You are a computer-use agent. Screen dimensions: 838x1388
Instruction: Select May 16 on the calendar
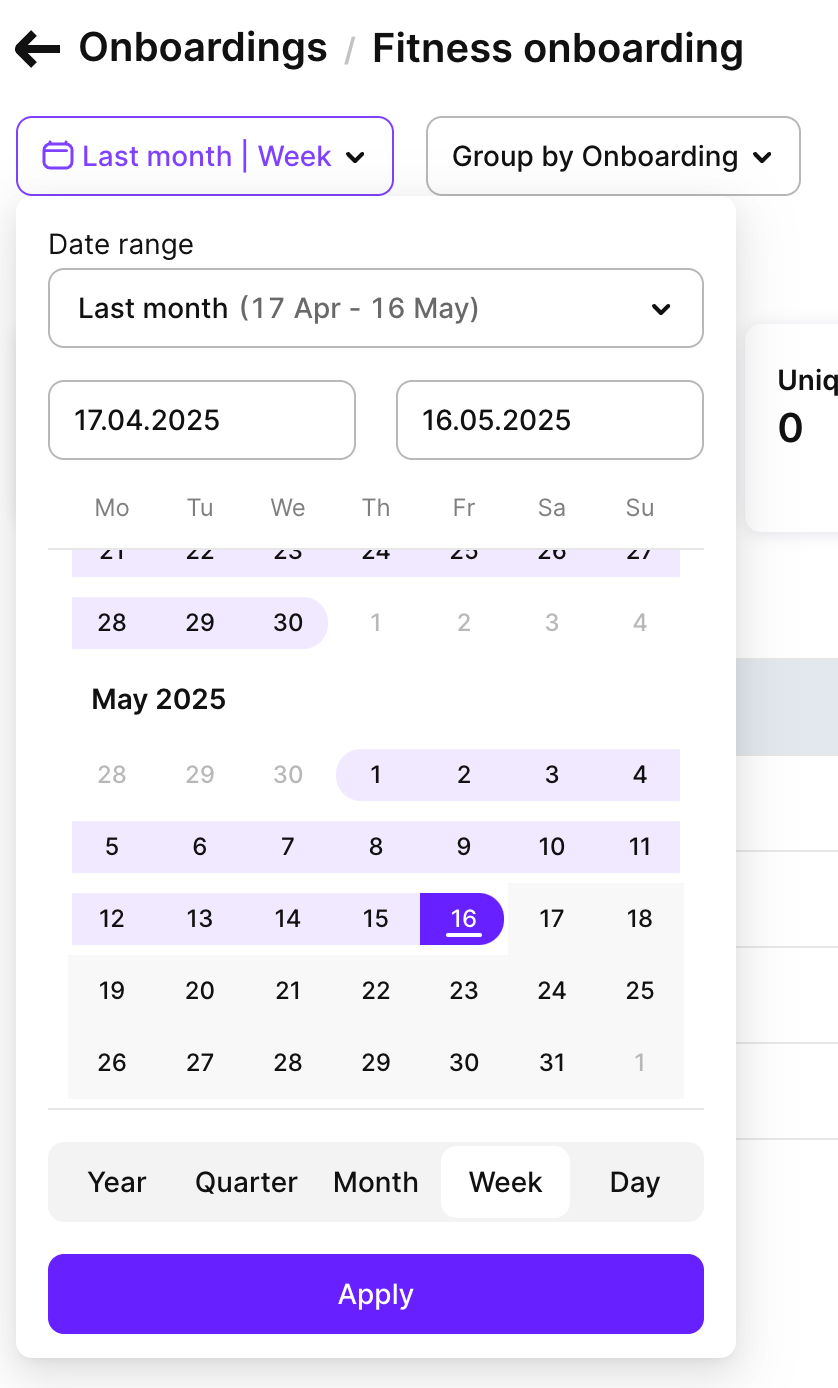point(463,918)
